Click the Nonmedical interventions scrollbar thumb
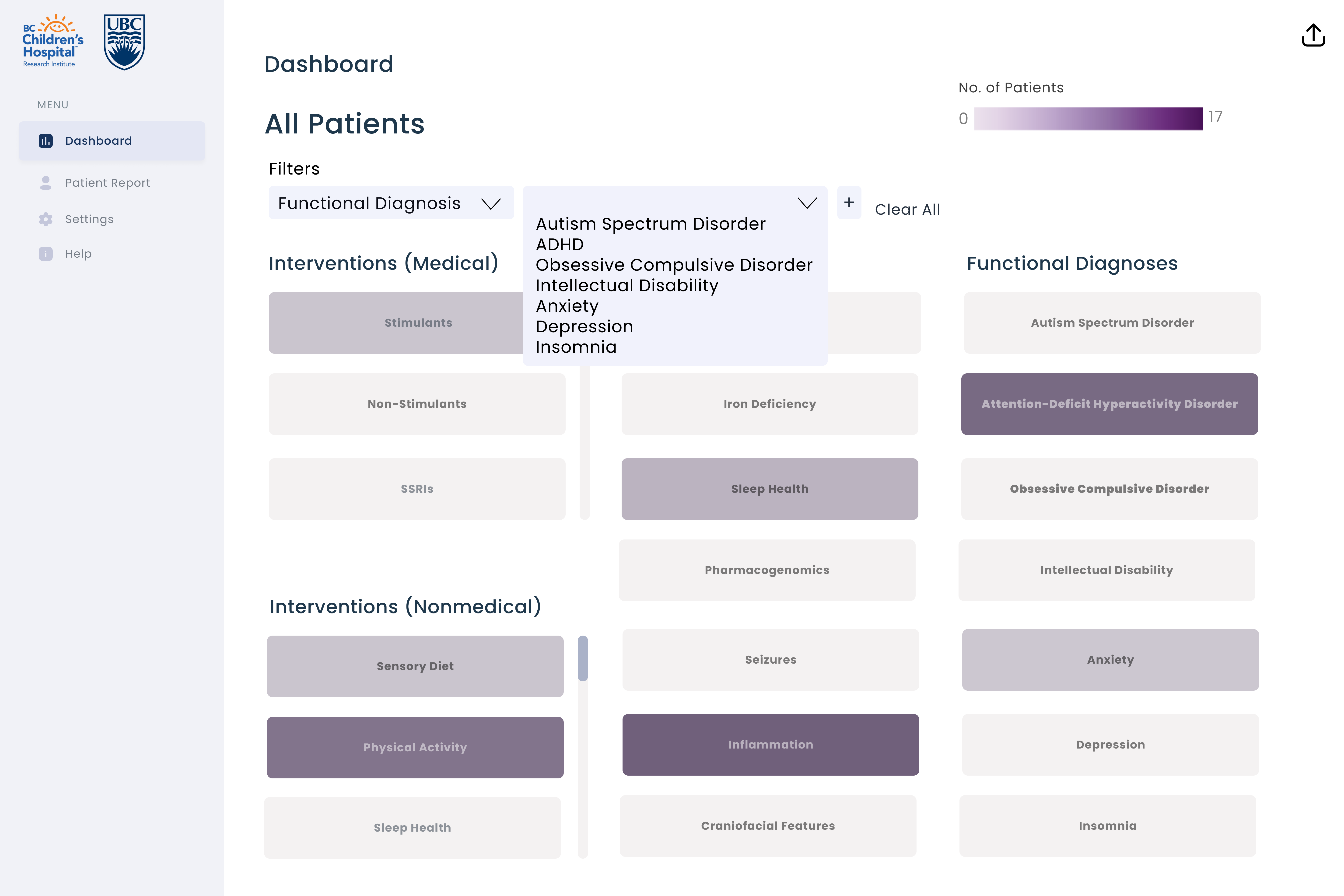Viewport: 1344px width, 896px height. pos(583,658)
